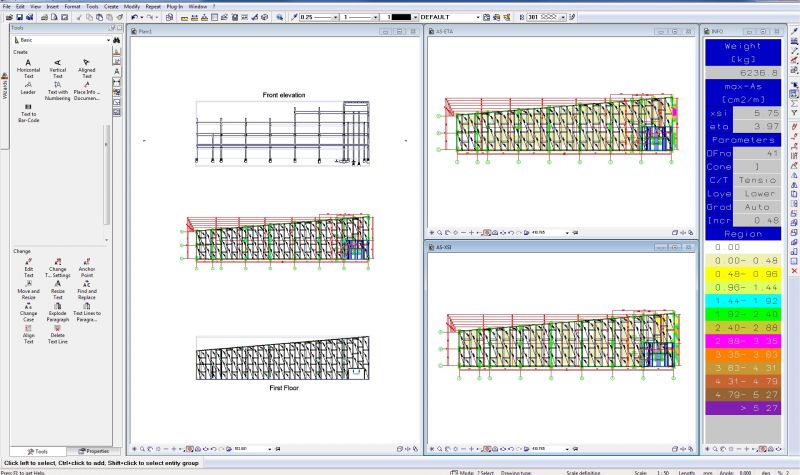800x475 pixels.
Task: Open the DEFAULT layer dropdown
Action: tap(477, 17)
